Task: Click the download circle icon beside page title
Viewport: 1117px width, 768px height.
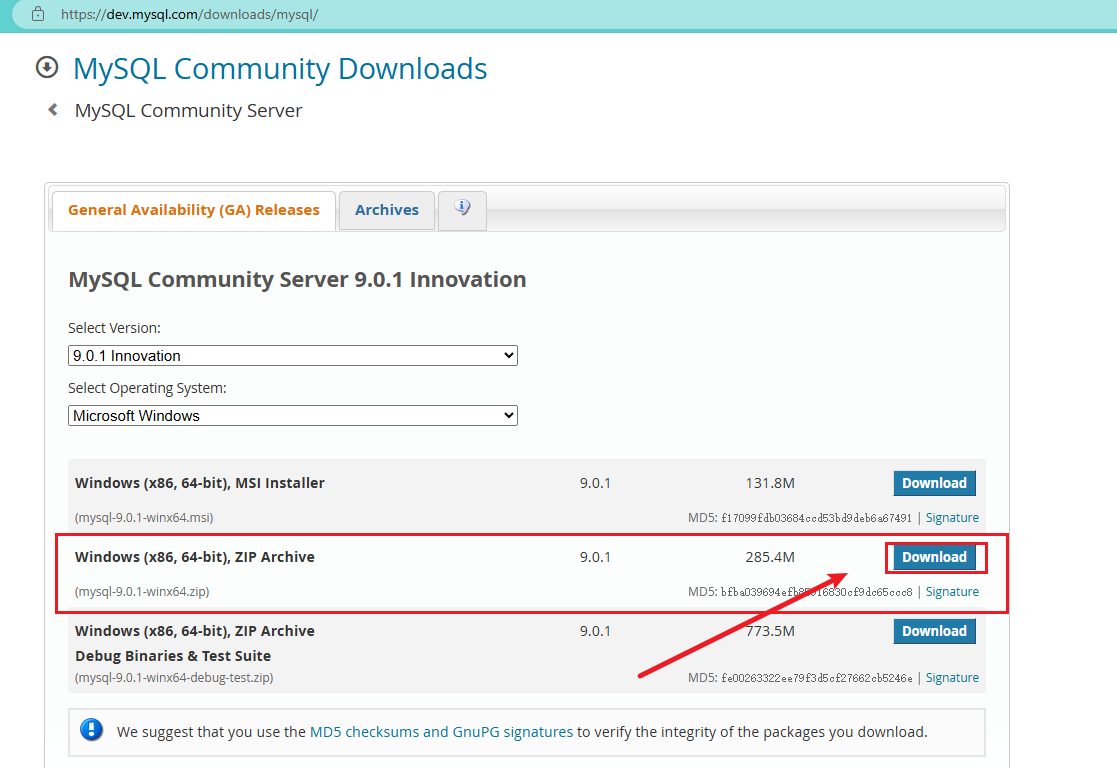Action: [47, 68]
